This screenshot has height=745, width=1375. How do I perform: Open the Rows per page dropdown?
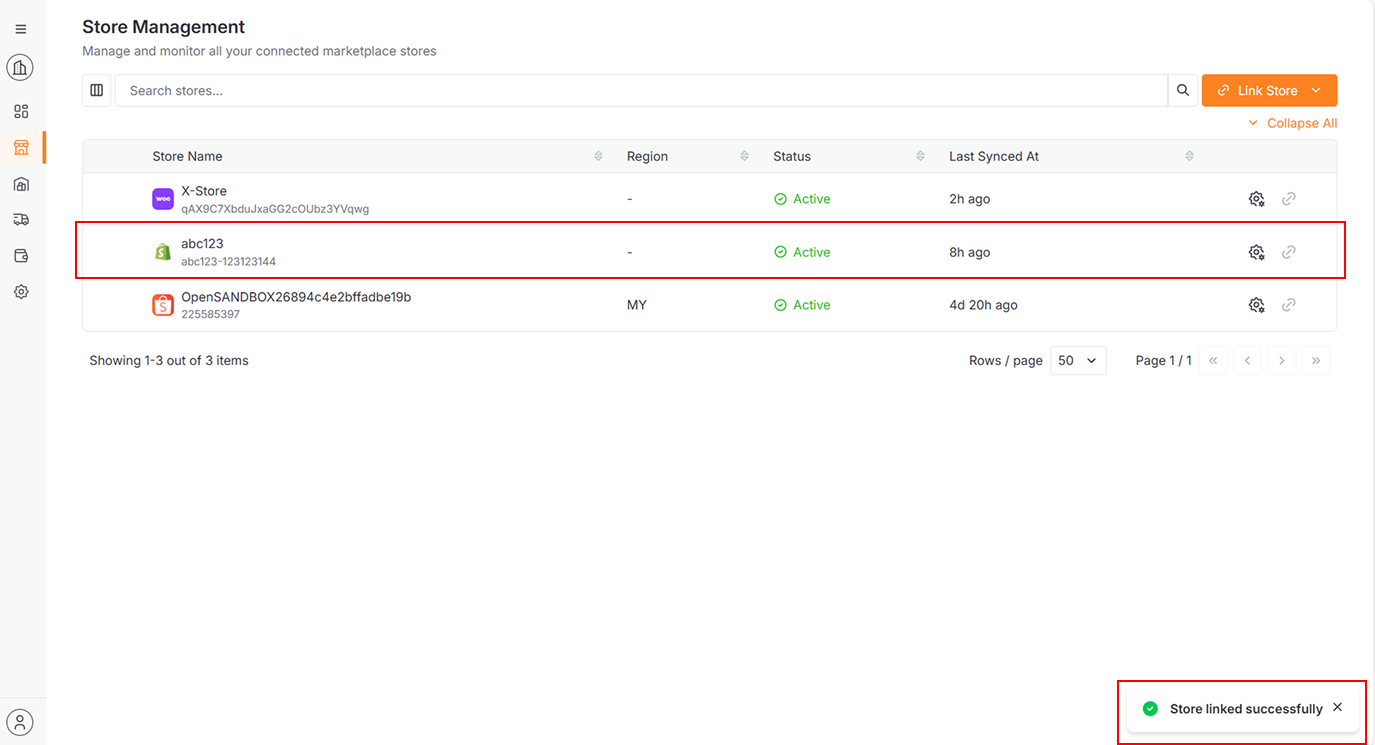coord(1077,360)
